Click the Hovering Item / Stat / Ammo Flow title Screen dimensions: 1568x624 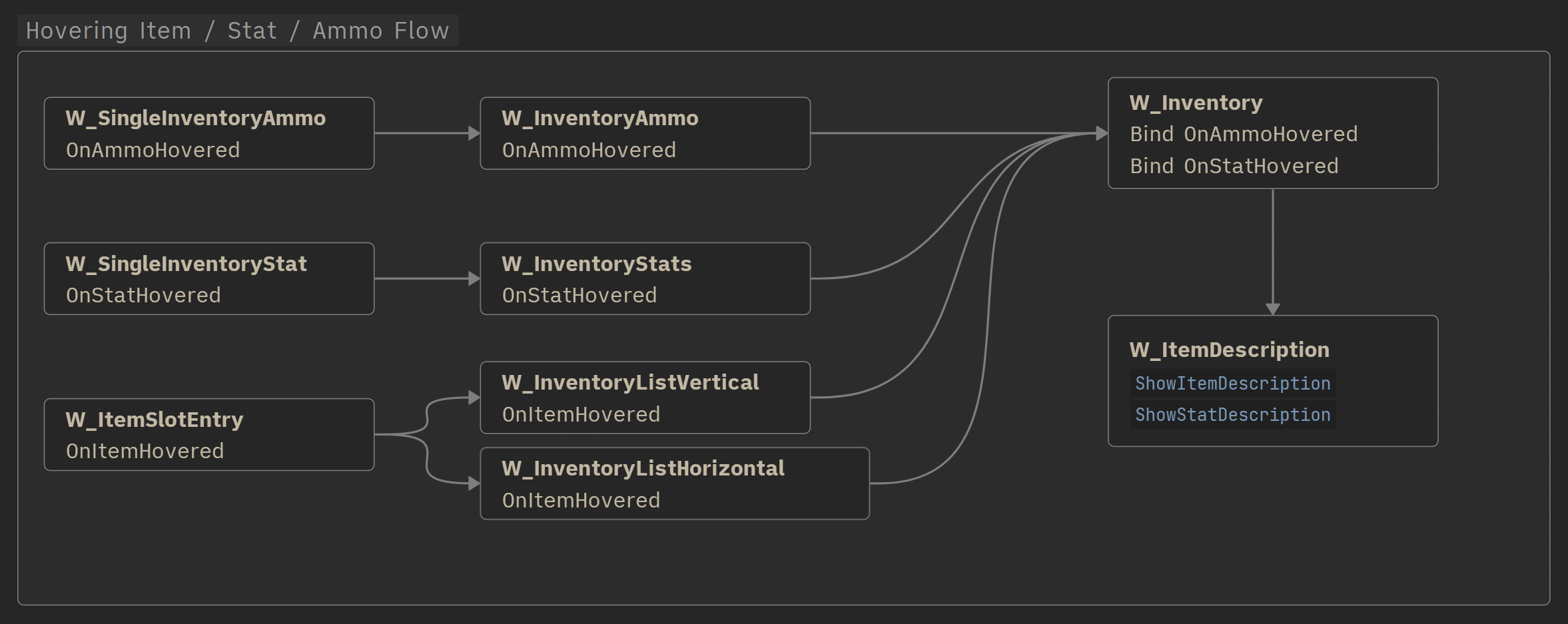[x=237, y=31]
